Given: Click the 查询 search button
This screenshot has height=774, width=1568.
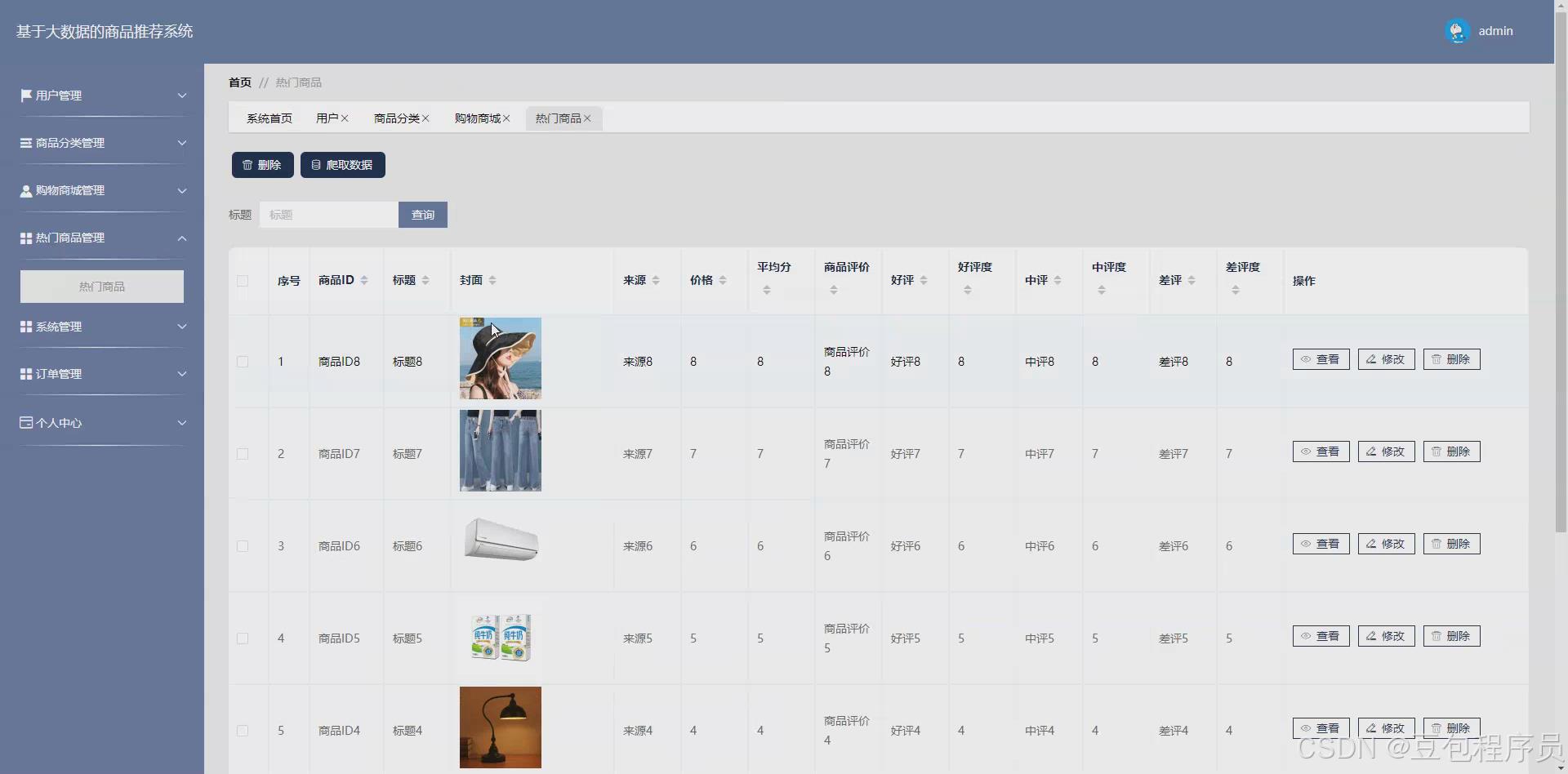Looking at the screenshot, I should pyautogui.click(x=423, y=215).
